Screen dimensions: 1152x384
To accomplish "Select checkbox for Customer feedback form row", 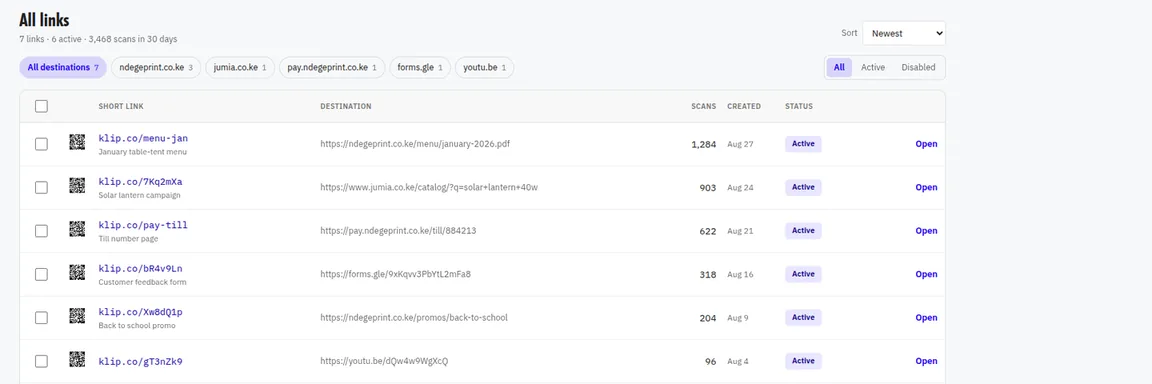I will [x=41, y=274].
